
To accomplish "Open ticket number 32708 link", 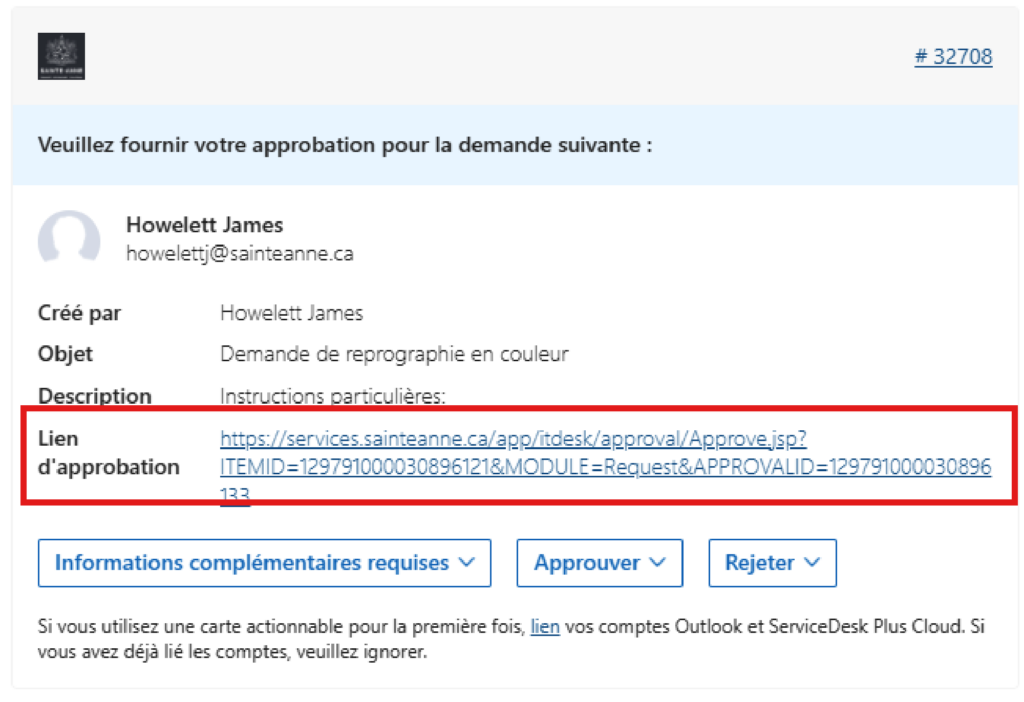I will 952,56.
